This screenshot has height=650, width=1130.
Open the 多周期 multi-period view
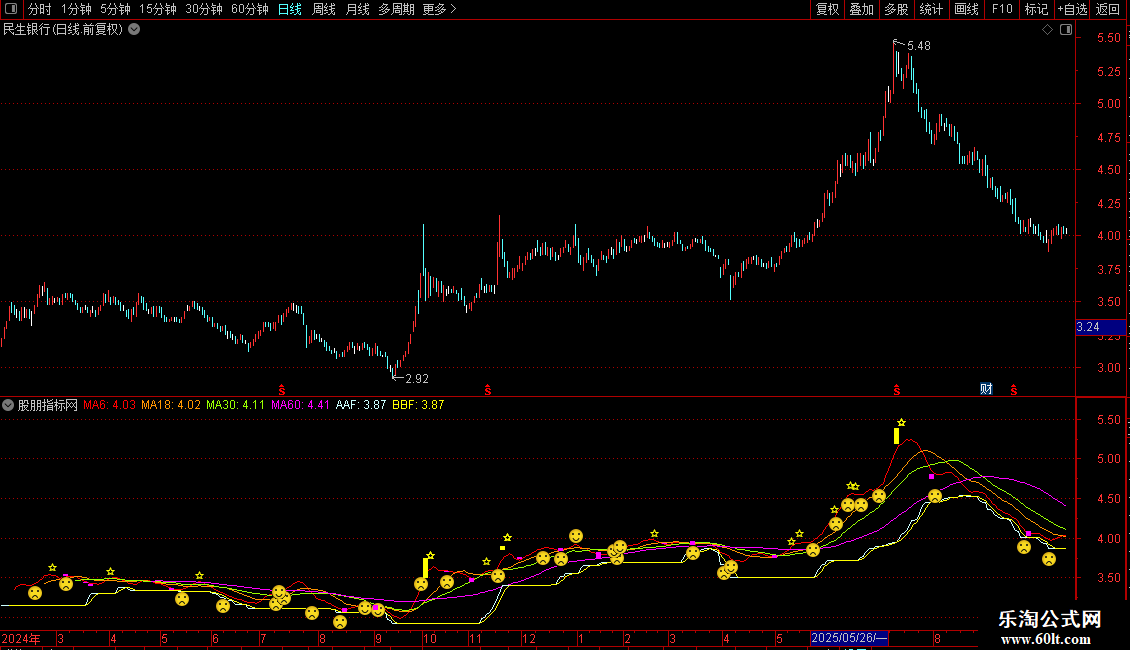point(396,9)
